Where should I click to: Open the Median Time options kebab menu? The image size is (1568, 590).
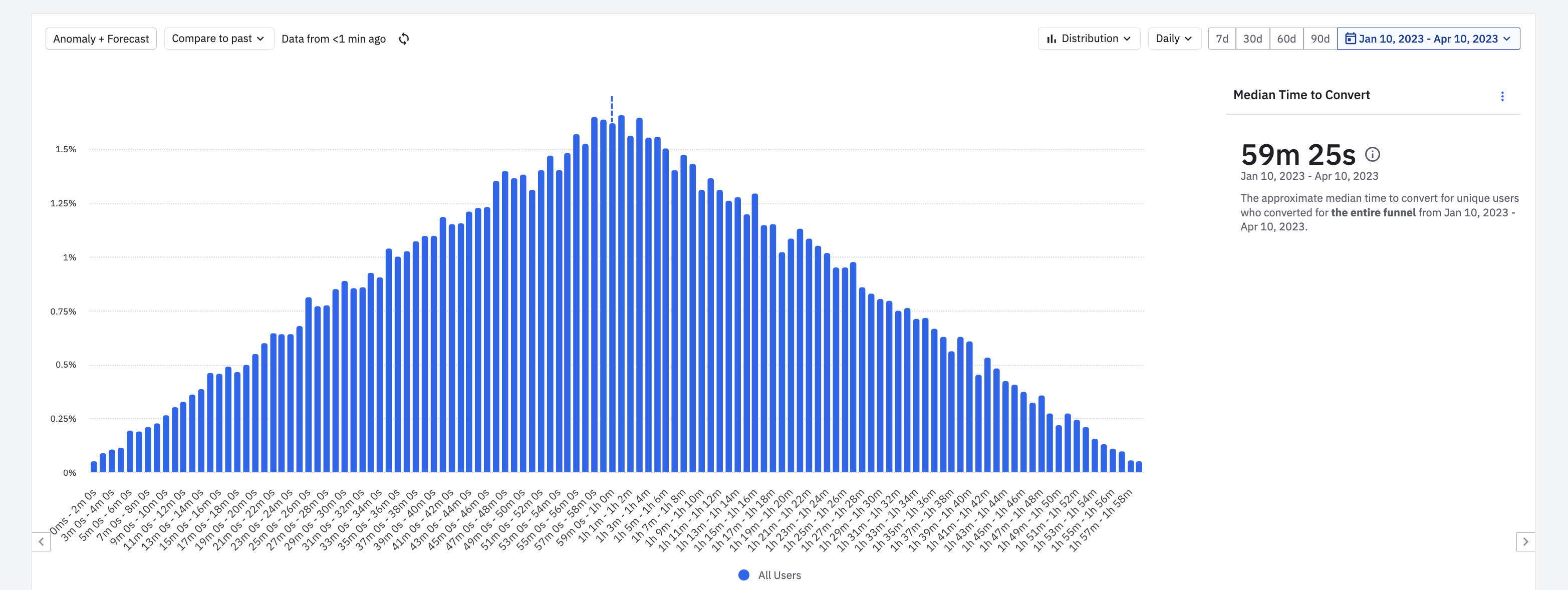[1502, 96]
